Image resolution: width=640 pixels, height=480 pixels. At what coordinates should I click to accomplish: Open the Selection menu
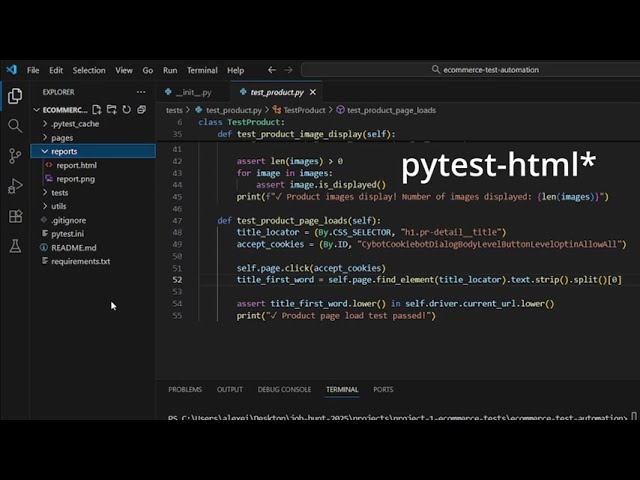point(89,70)
